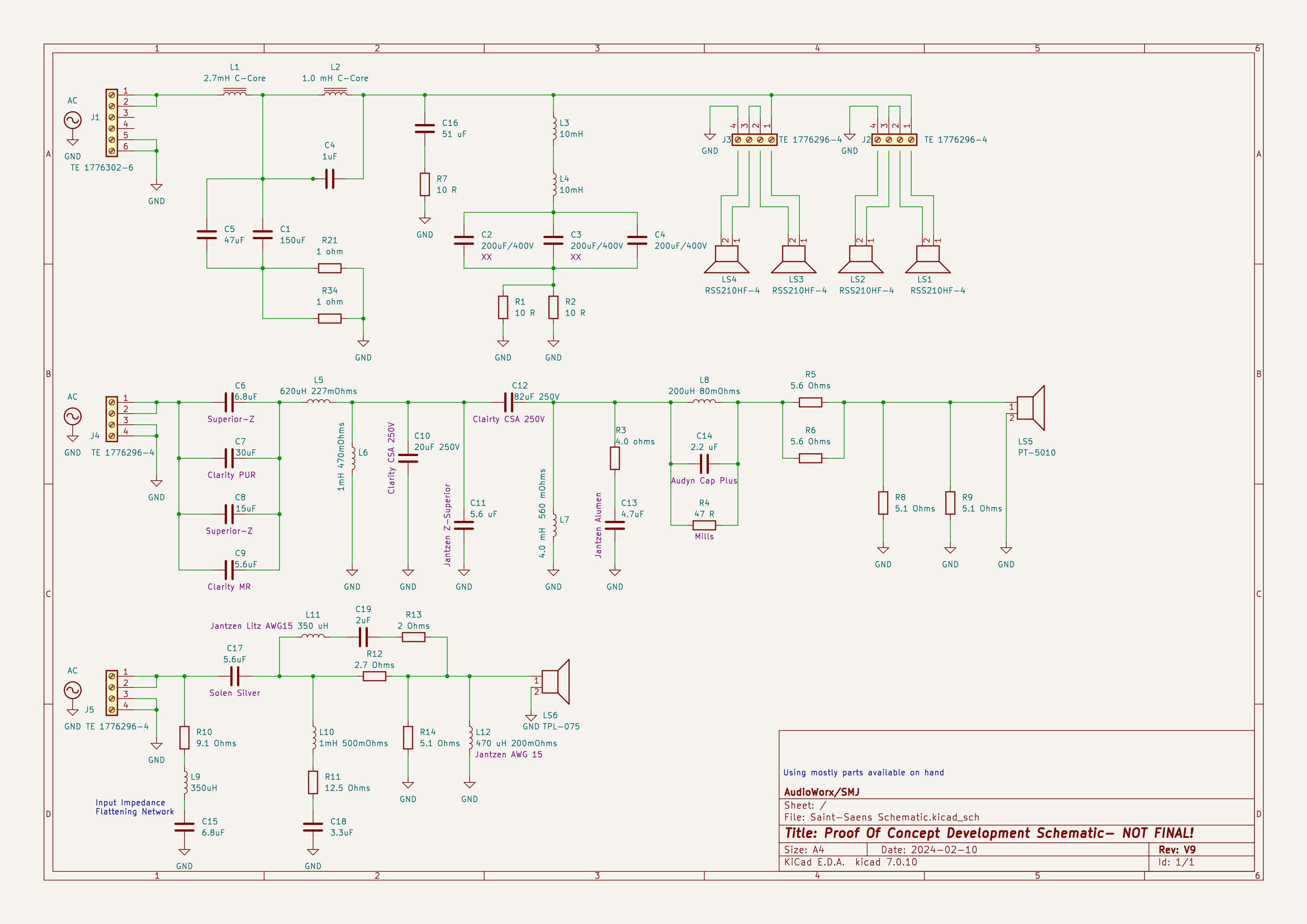Click capacitor C13 4.7uF symbol
Image resolution: width=1307 pixels, height=924 pixels.
615,525
